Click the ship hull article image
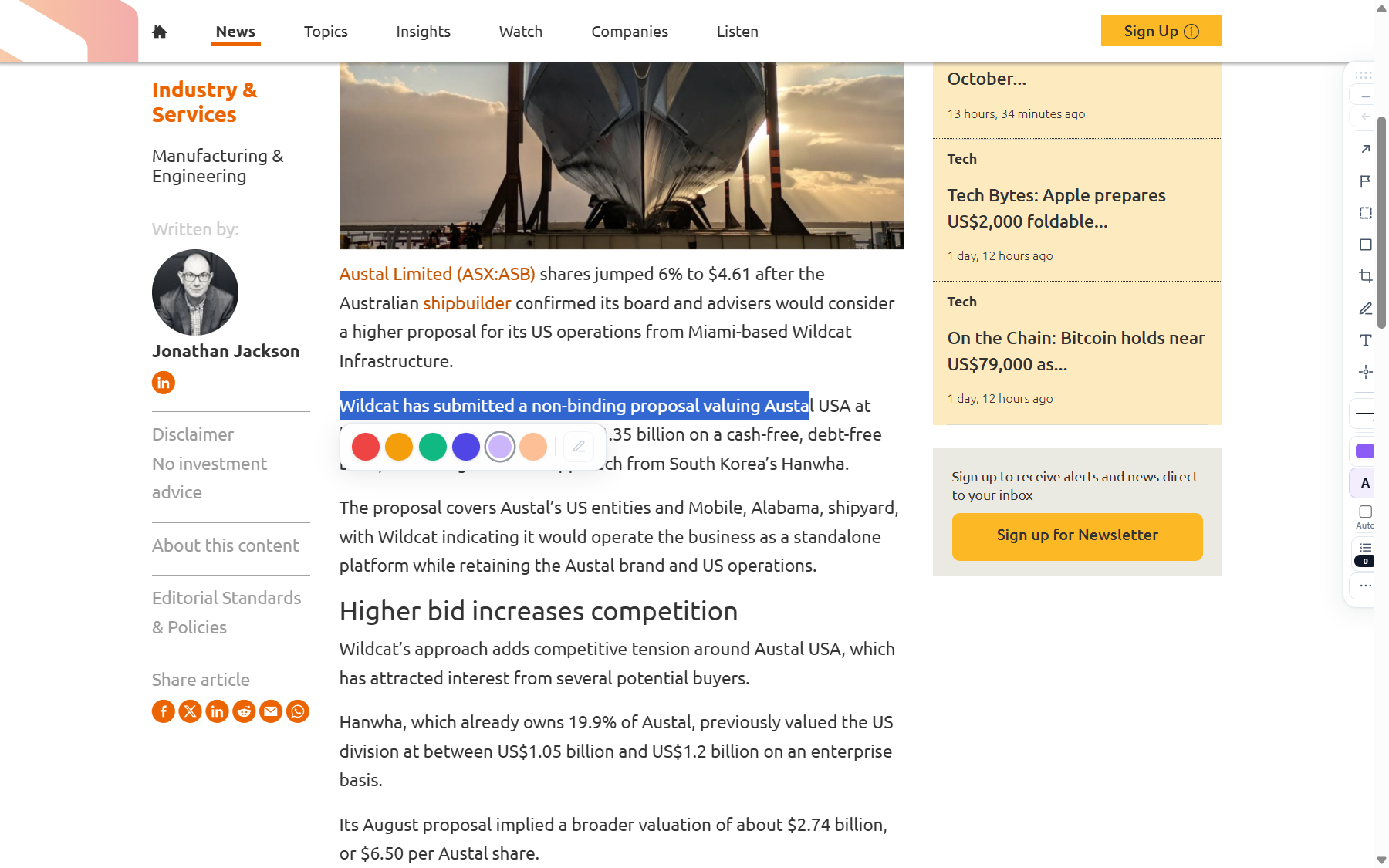The width and height of the screenshot is (1389, 868). point(621,156)
